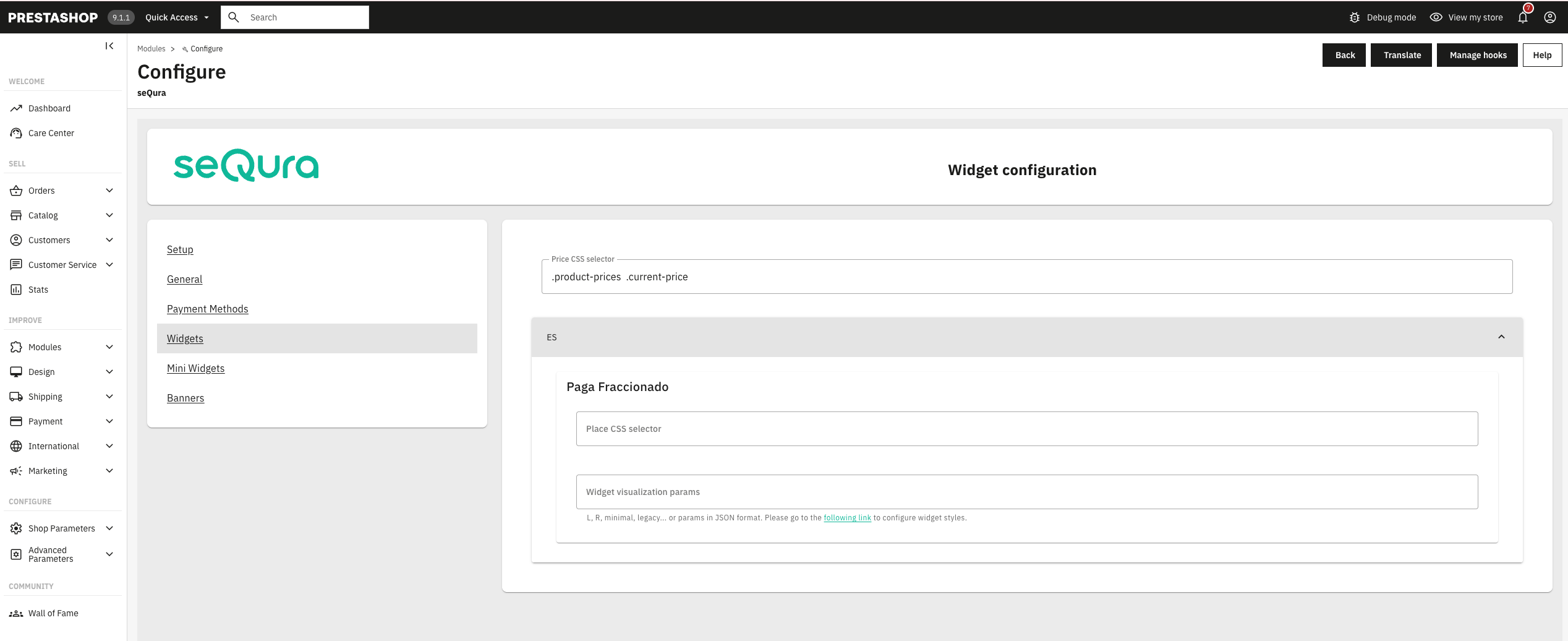The width and height of the screenshot is (1568, 641).
Task: Click the Shop Parameters gear icon
Action: click(x=16, y=528)
